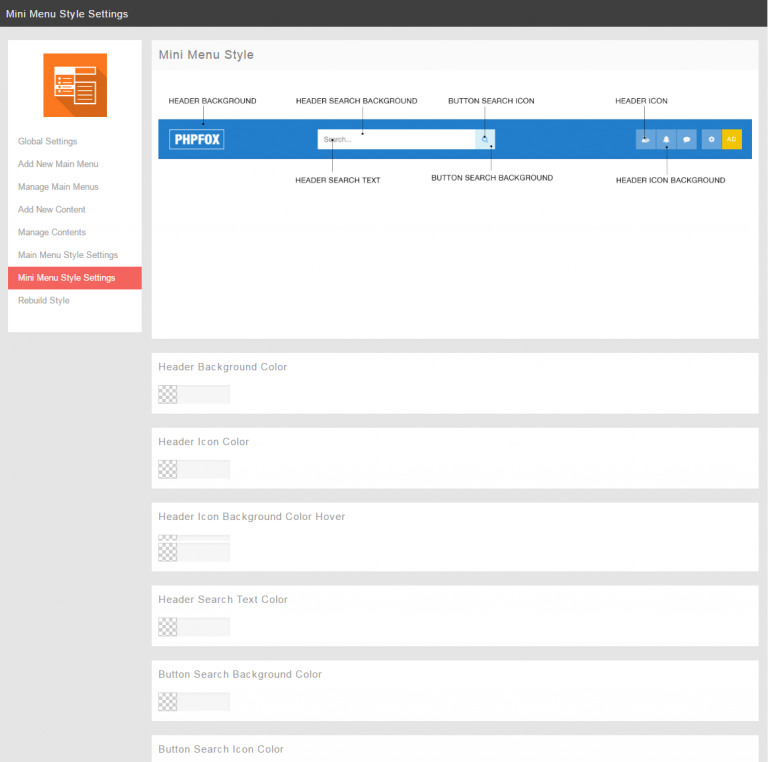Open Header Background Color swatch
Image resolution: width=768 pixels, height=762 pixels.
(168, 394)
